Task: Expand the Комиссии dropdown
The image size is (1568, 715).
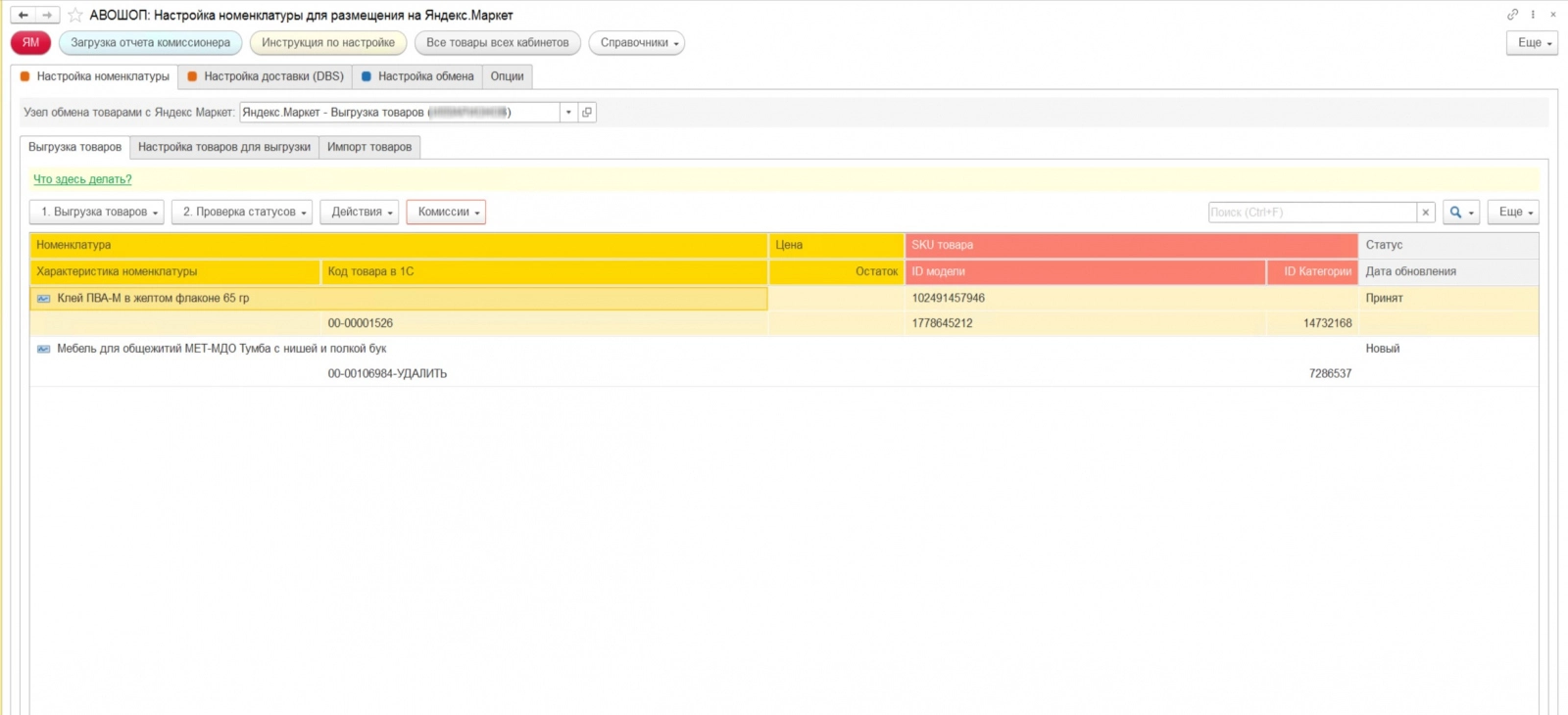Action: [446, 213]
